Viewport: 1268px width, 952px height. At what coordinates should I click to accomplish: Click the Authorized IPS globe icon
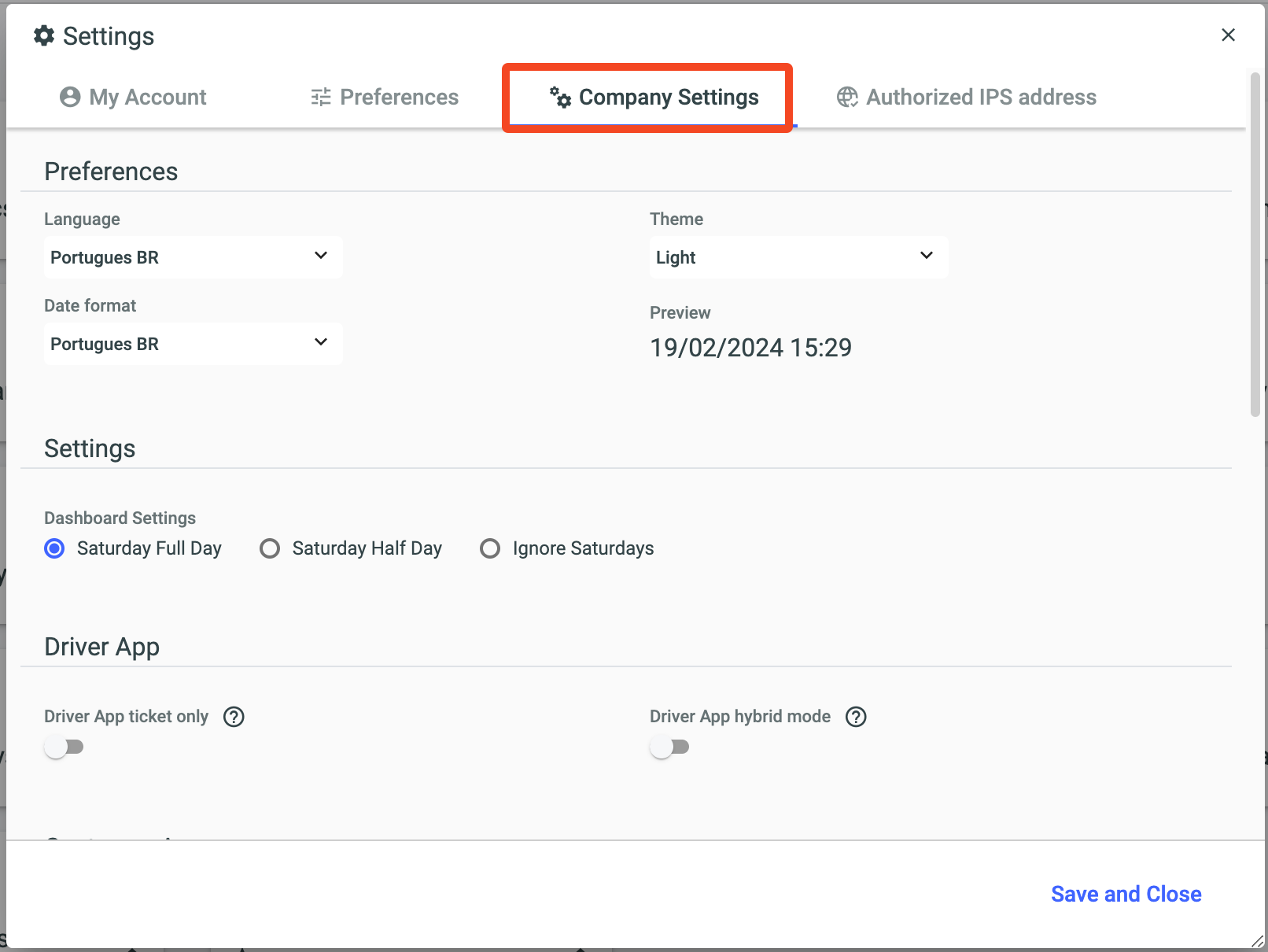tap(847, 97)
